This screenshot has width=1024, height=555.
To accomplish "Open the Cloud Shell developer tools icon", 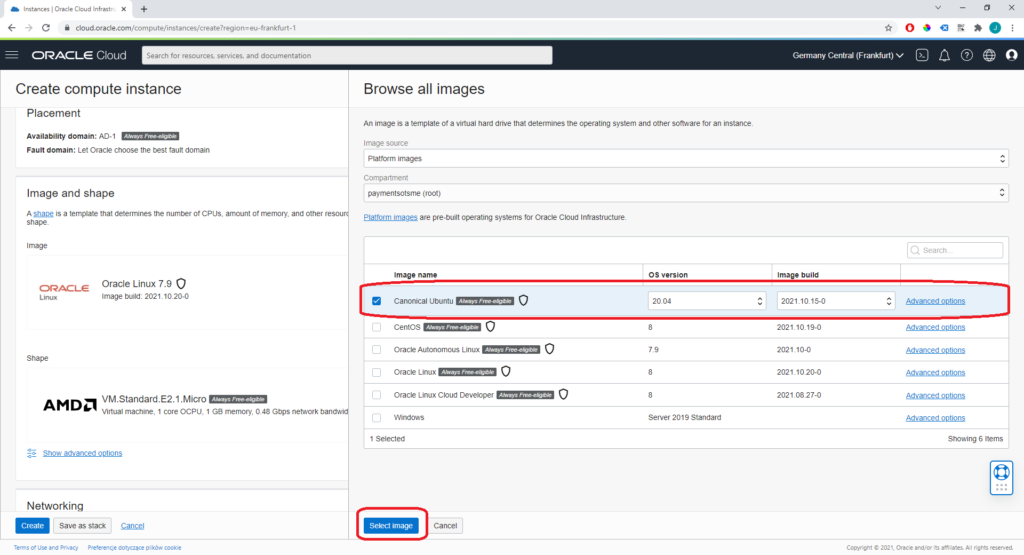I will tap(922, 56).
